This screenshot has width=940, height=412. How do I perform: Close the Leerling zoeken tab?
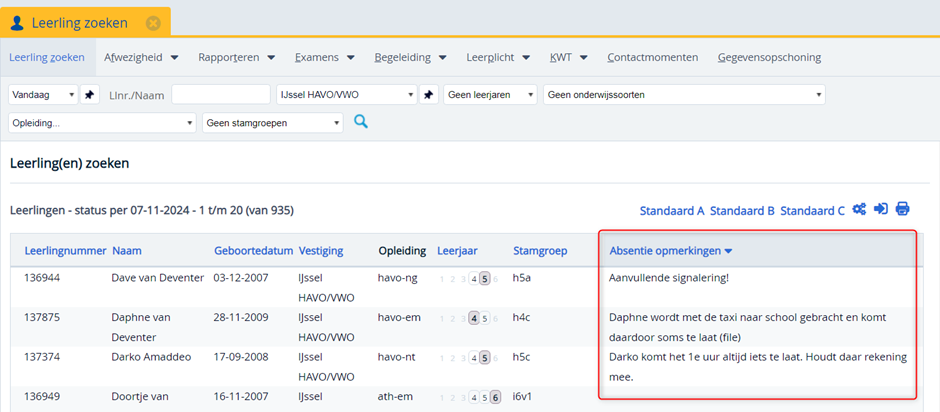pyautogui.click(x=153, y=23)
